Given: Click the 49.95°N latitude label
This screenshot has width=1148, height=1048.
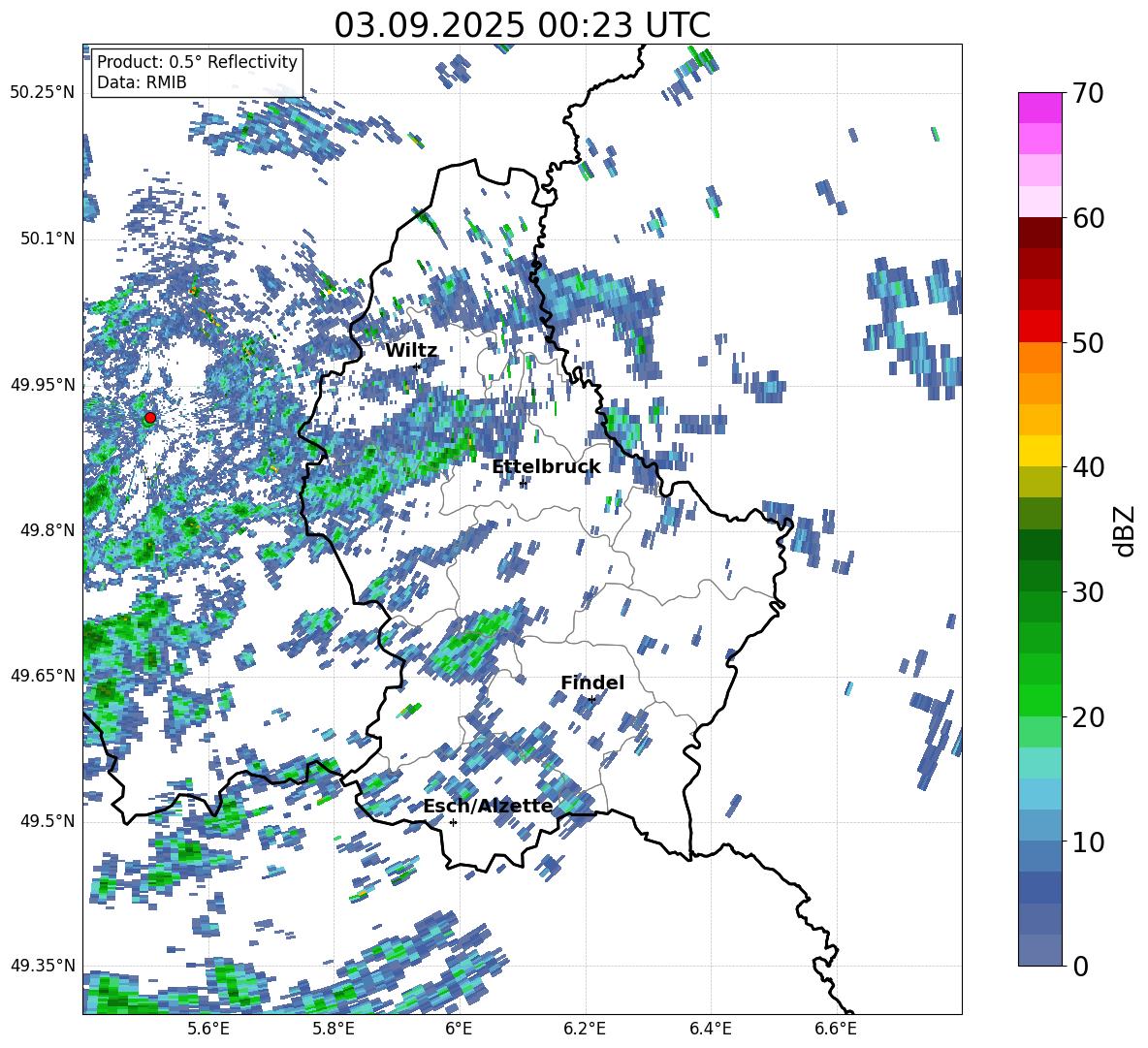Looking at the screenshot, I should coord(42,385).
